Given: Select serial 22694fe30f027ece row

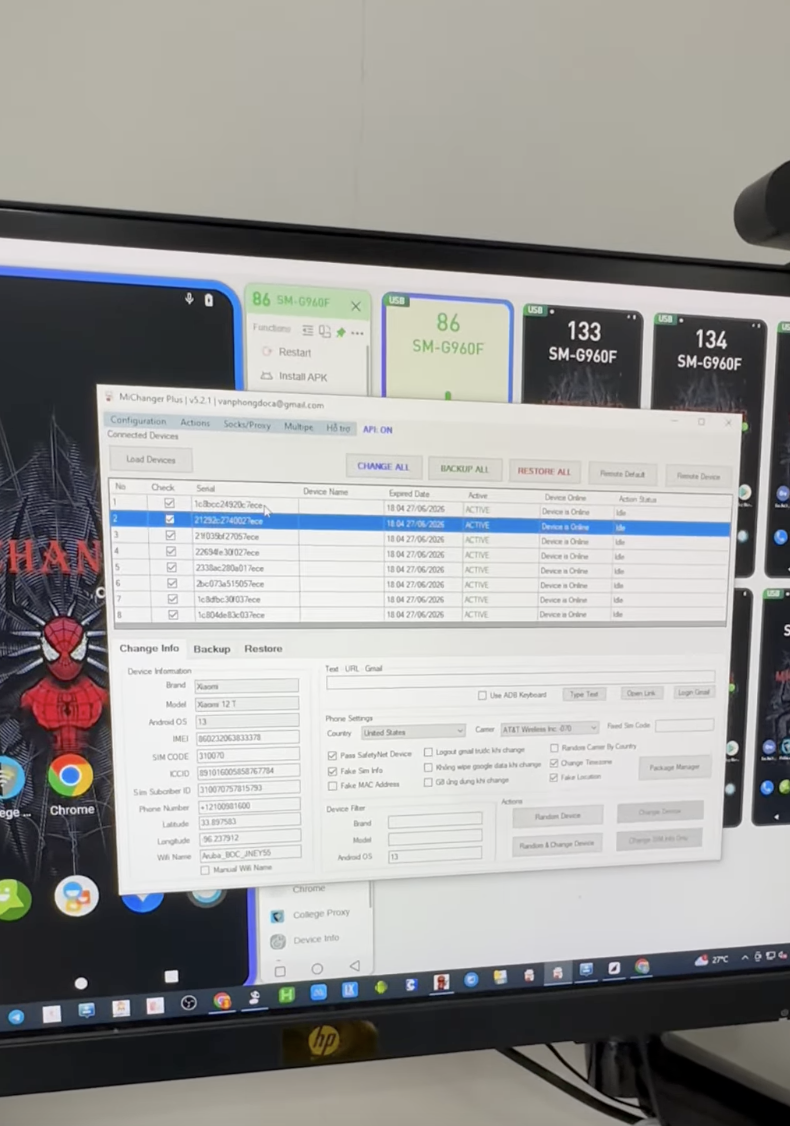Looking at the screenshot, I should click(x=420, y=553).
